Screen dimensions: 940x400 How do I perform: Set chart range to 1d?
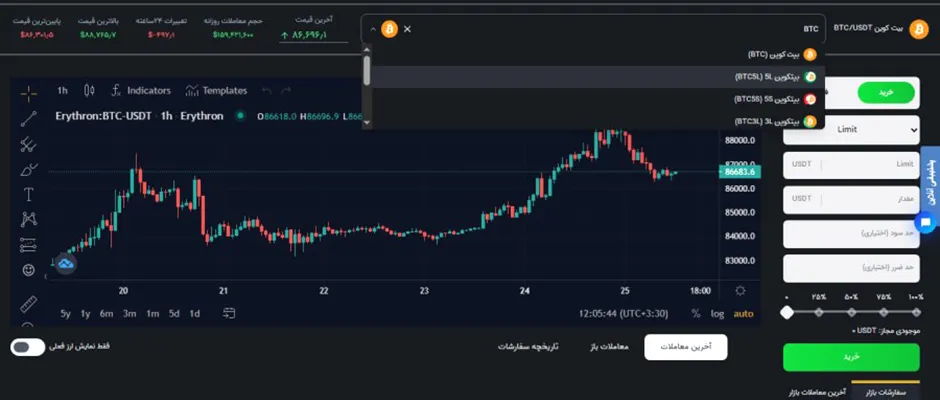click(x=194, y=313)
